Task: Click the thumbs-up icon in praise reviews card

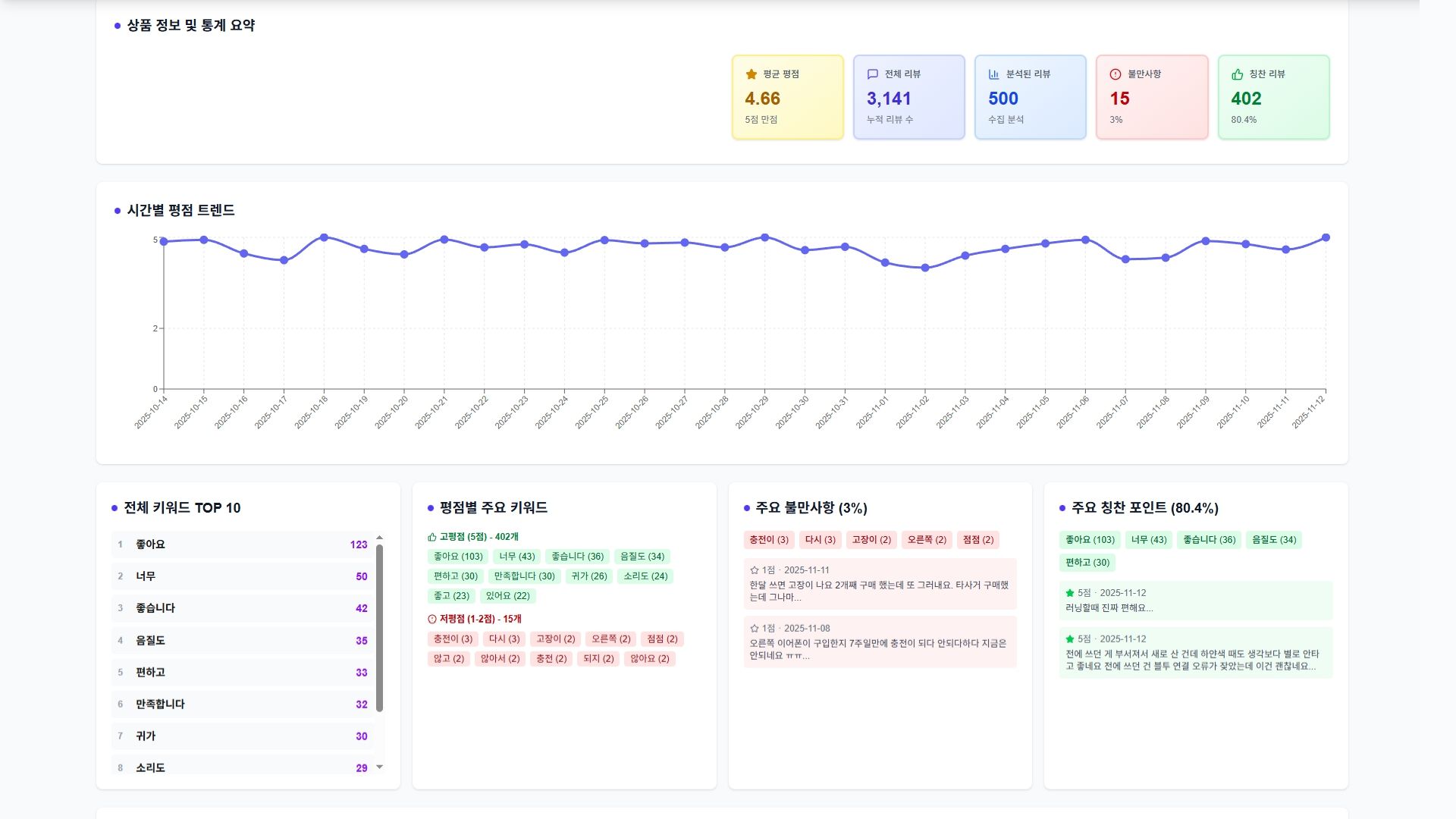Action: pos(1238,74)
